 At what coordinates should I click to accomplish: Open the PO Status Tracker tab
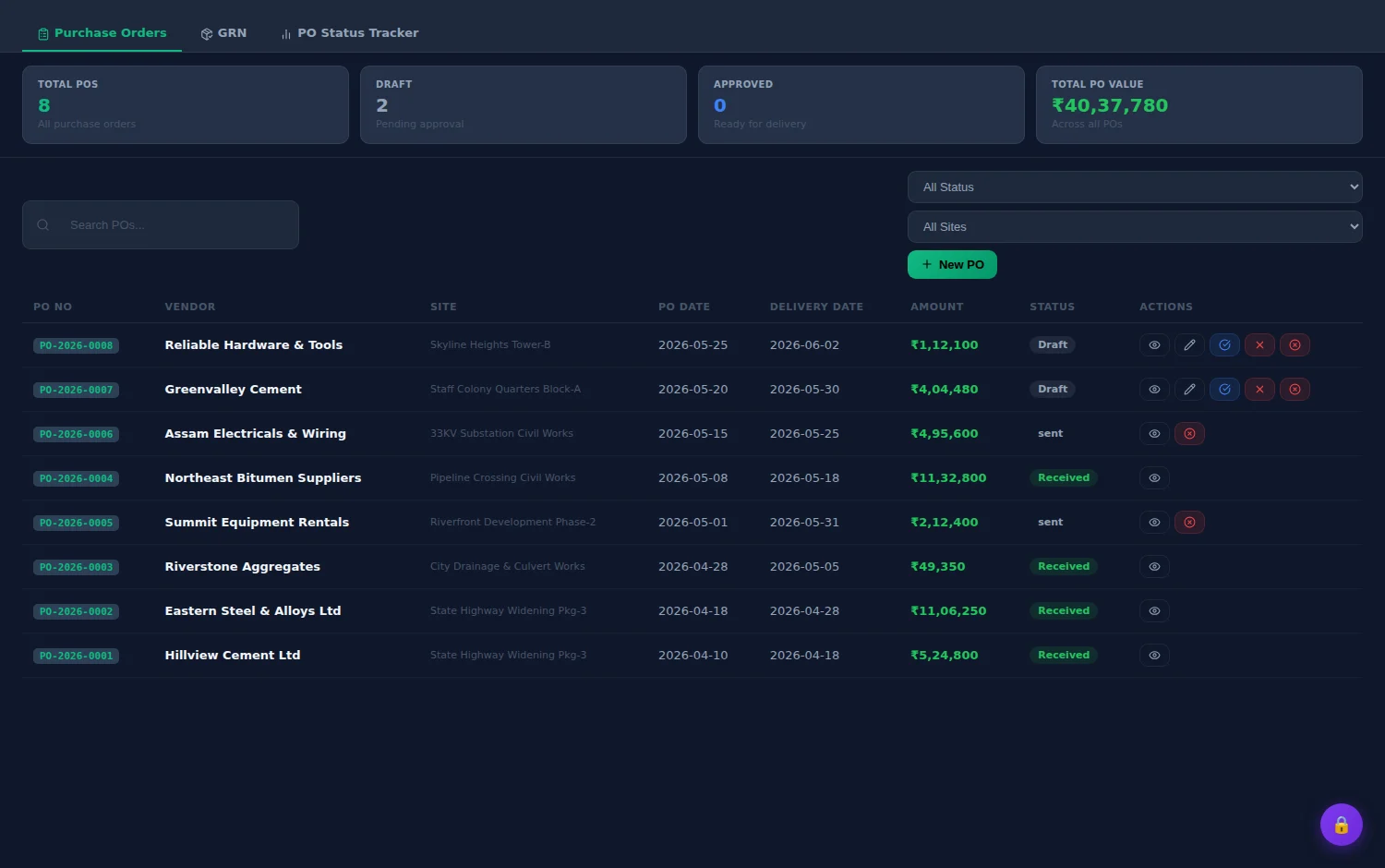click(x=350, y=33)
